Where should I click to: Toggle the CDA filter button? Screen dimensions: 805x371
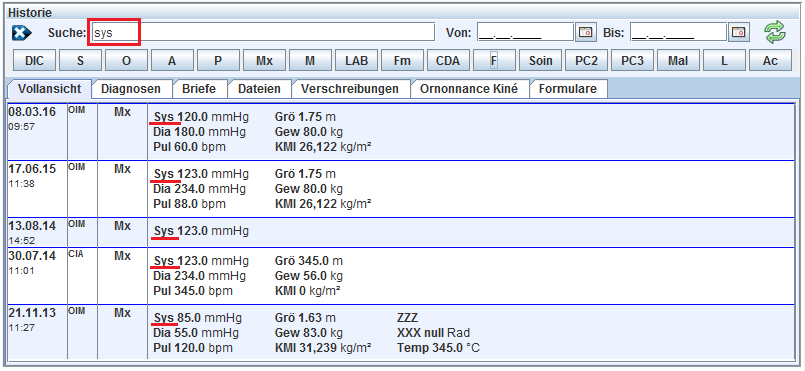[448, 61]
